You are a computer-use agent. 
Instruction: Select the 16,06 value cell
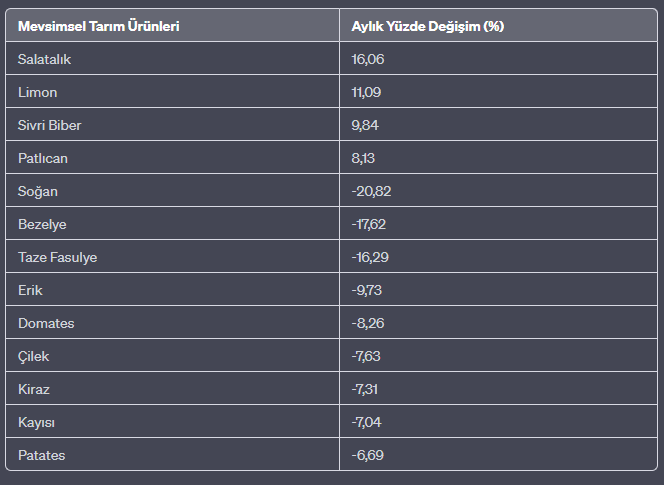tap(498, 58)
